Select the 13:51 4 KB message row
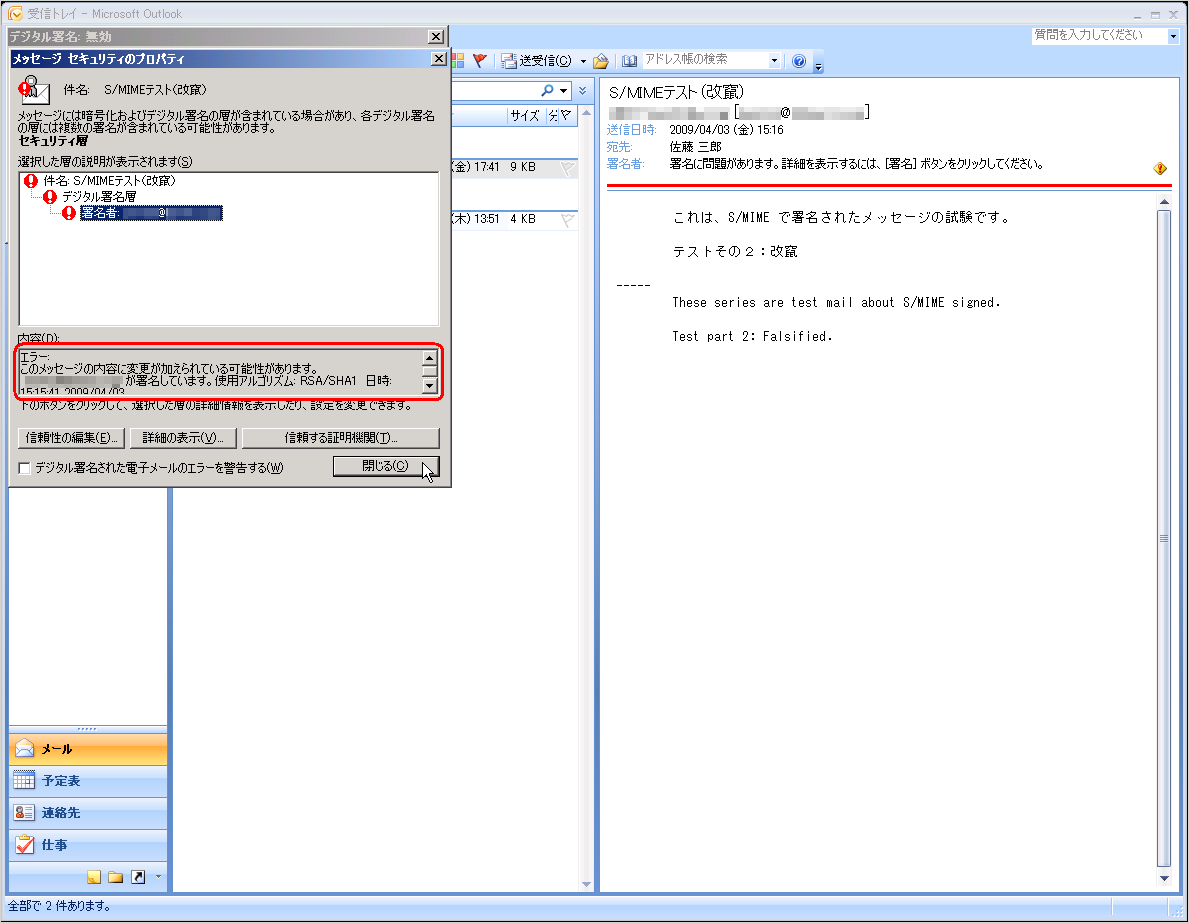1189x923 pixels. (x=514, y=219)
